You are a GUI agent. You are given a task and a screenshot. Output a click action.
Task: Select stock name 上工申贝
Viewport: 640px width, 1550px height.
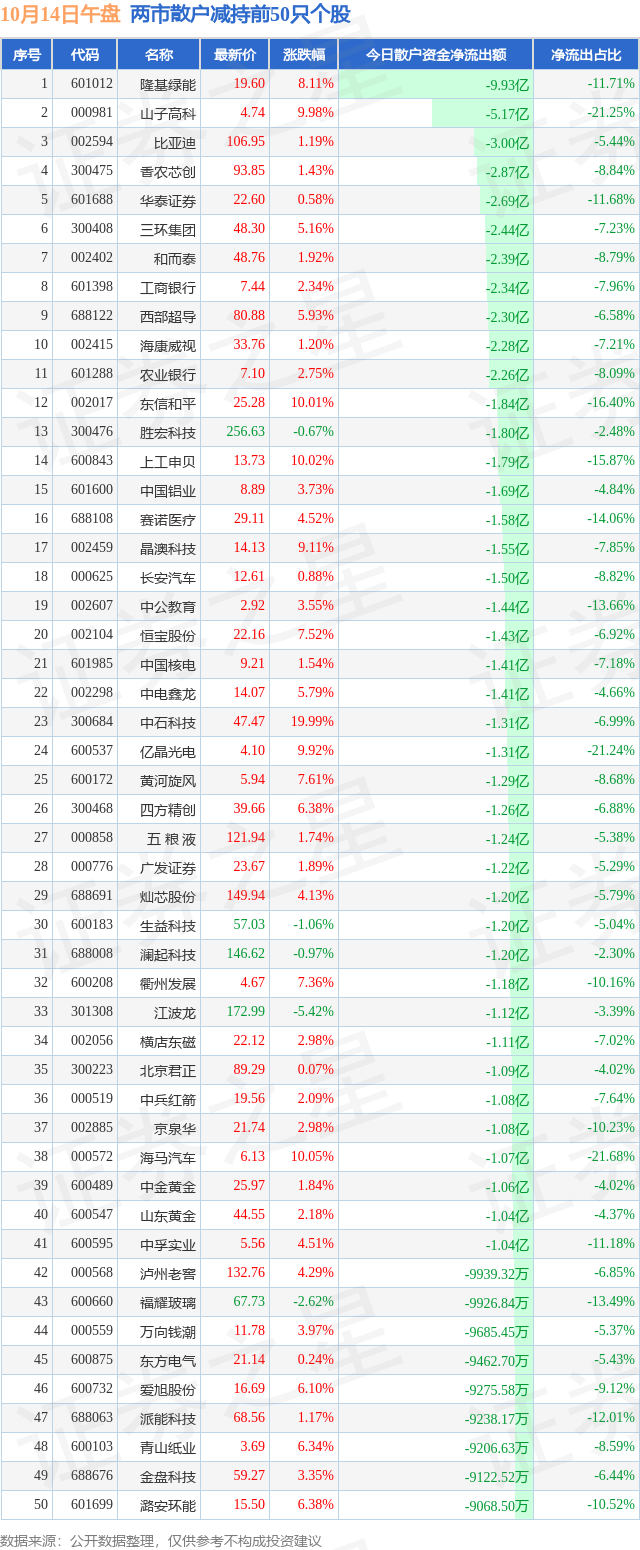168,461
